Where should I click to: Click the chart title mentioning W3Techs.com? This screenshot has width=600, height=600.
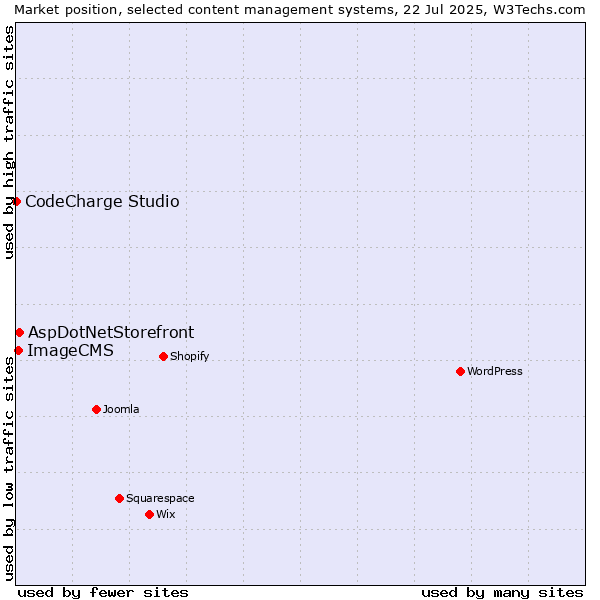[300, 10]
